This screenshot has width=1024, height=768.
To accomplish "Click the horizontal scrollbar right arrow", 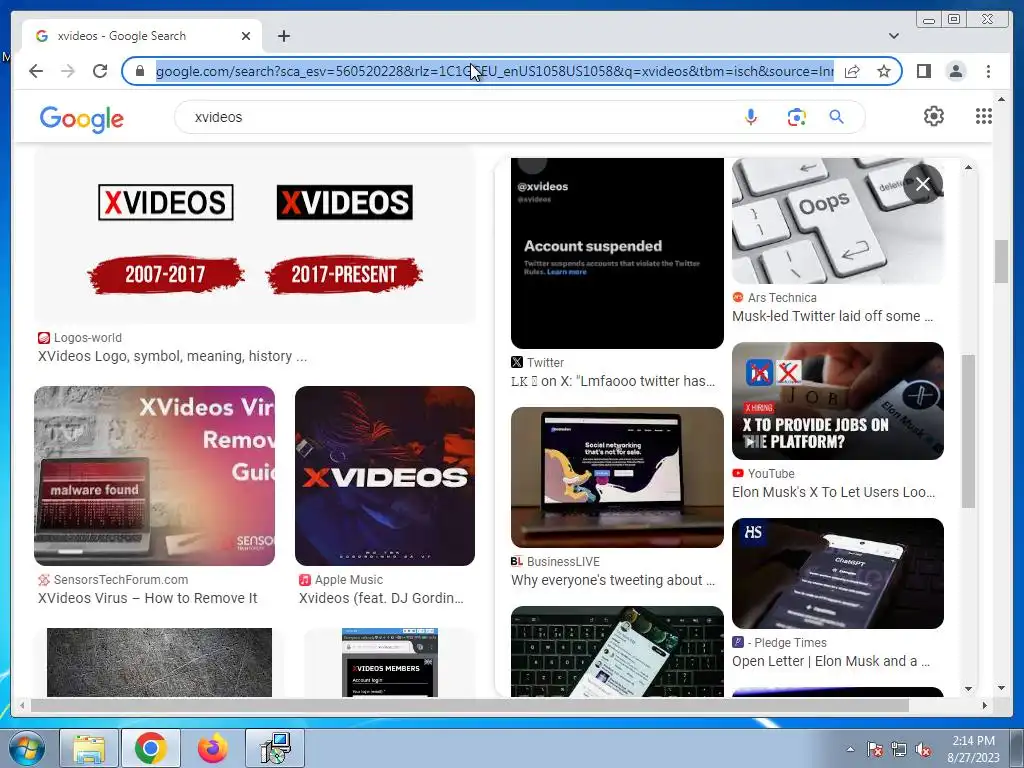I will click(984, 705).
